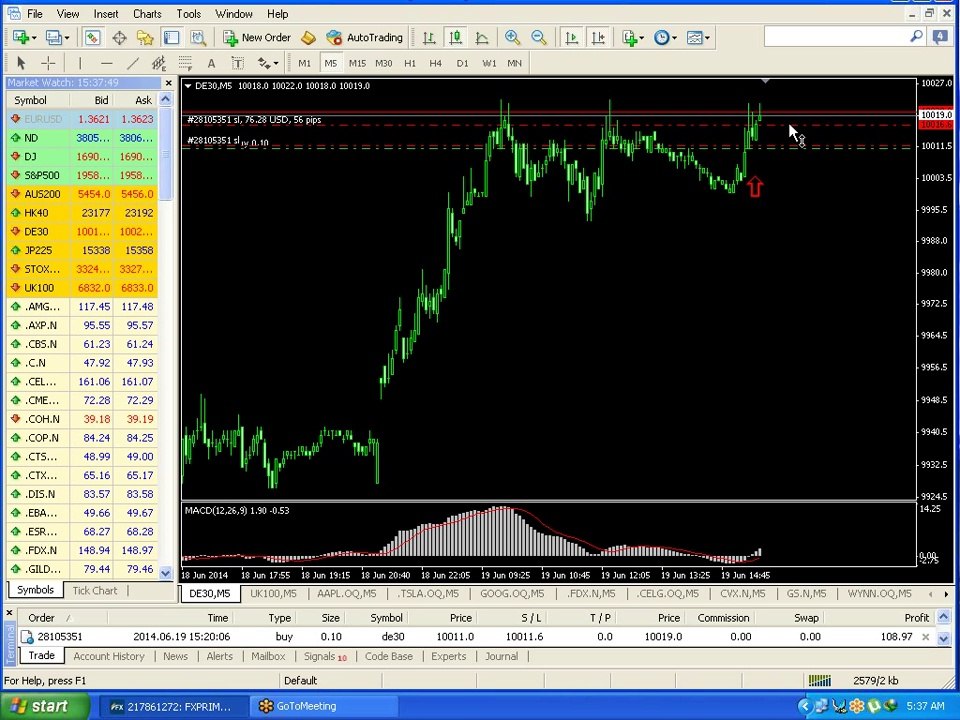Image resolution: width=960 pixels, height=720 pixels.
Task: Select the crosshair tool
Action: [48, 62]
